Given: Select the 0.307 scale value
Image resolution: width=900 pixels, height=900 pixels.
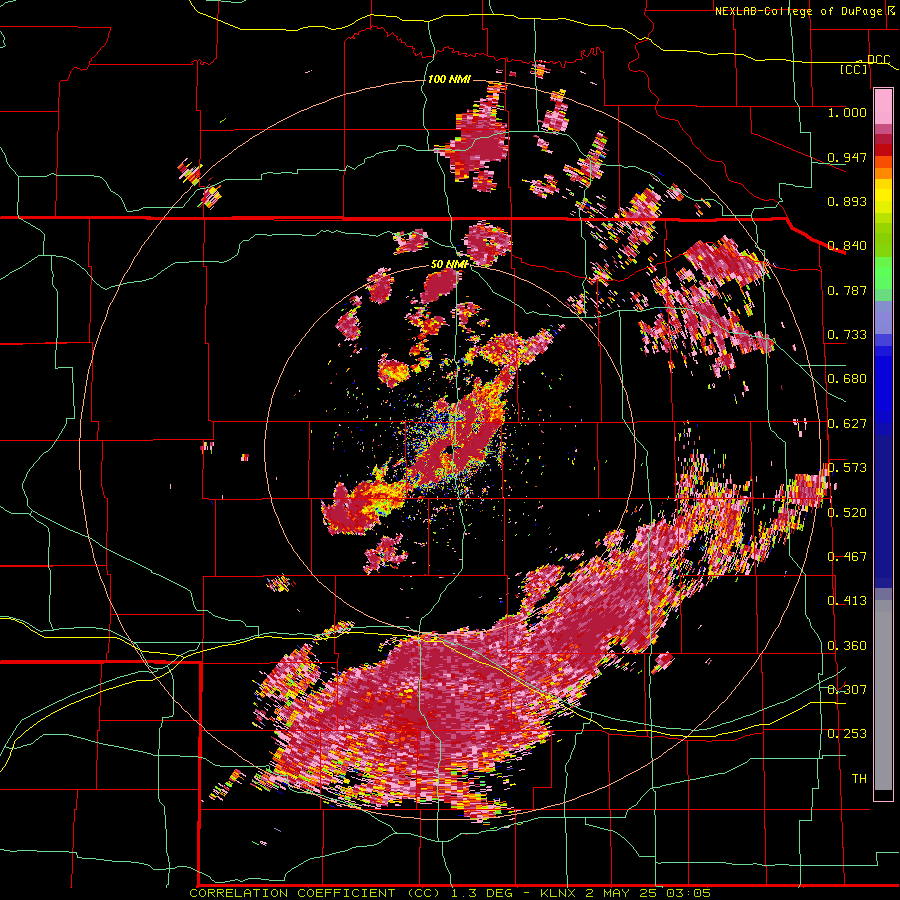Looking at the screenshot, I should coord(847,690).
